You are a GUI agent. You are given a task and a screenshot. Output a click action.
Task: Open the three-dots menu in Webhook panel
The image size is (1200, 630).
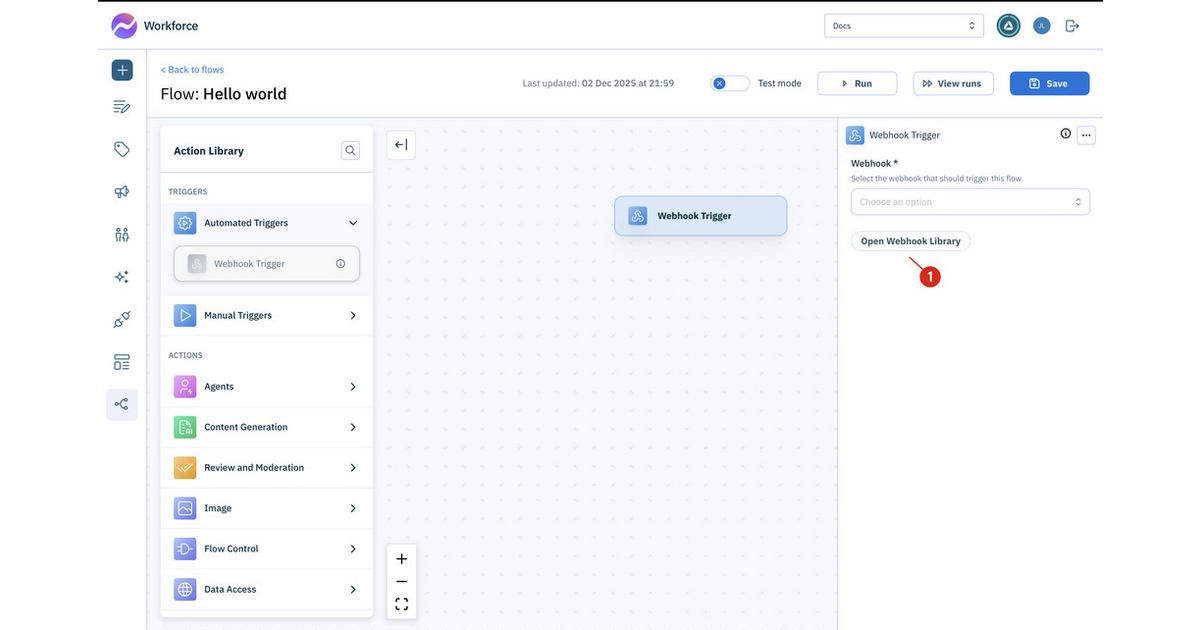click(1086, 134)
